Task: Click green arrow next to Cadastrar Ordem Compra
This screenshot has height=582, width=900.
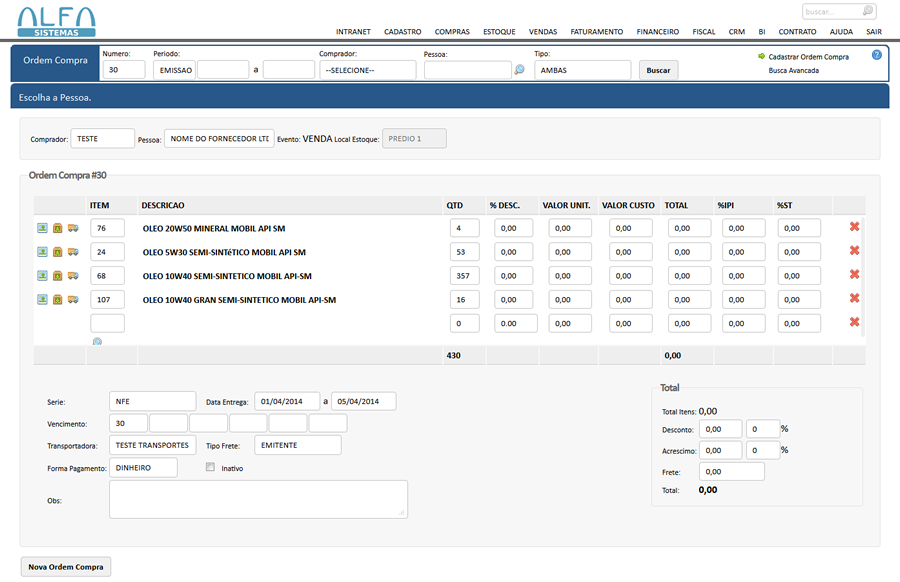Action: click(762, 56)
